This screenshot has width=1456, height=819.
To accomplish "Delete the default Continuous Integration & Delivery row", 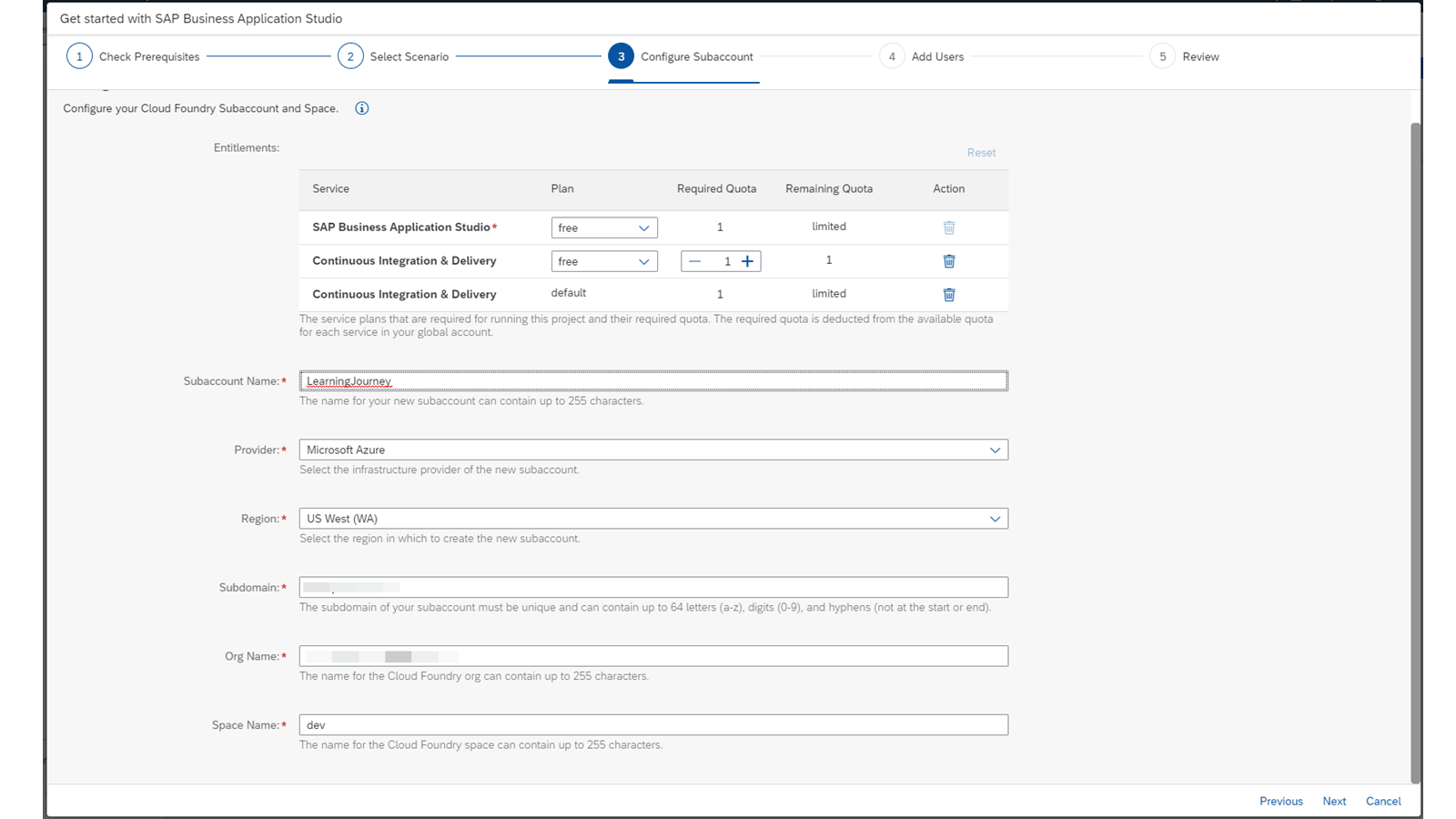I will click(x=949, y=295).
